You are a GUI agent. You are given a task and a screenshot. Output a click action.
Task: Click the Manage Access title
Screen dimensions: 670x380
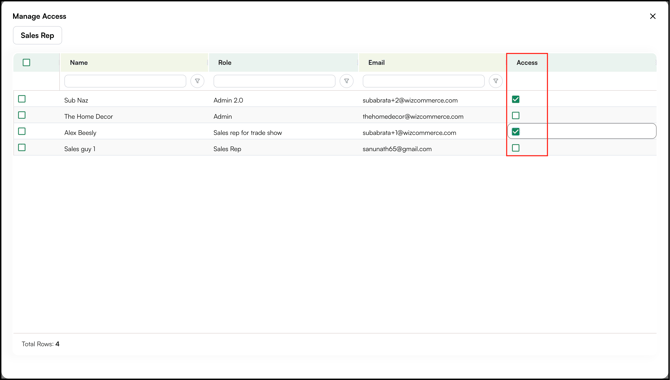pyautogui.click(x=39, y=16)
